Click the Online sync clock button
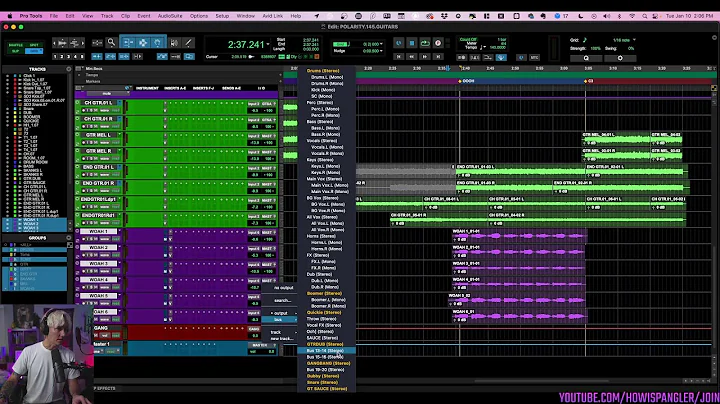This screenshot has width=720, height=404. [x=521, y=57]
